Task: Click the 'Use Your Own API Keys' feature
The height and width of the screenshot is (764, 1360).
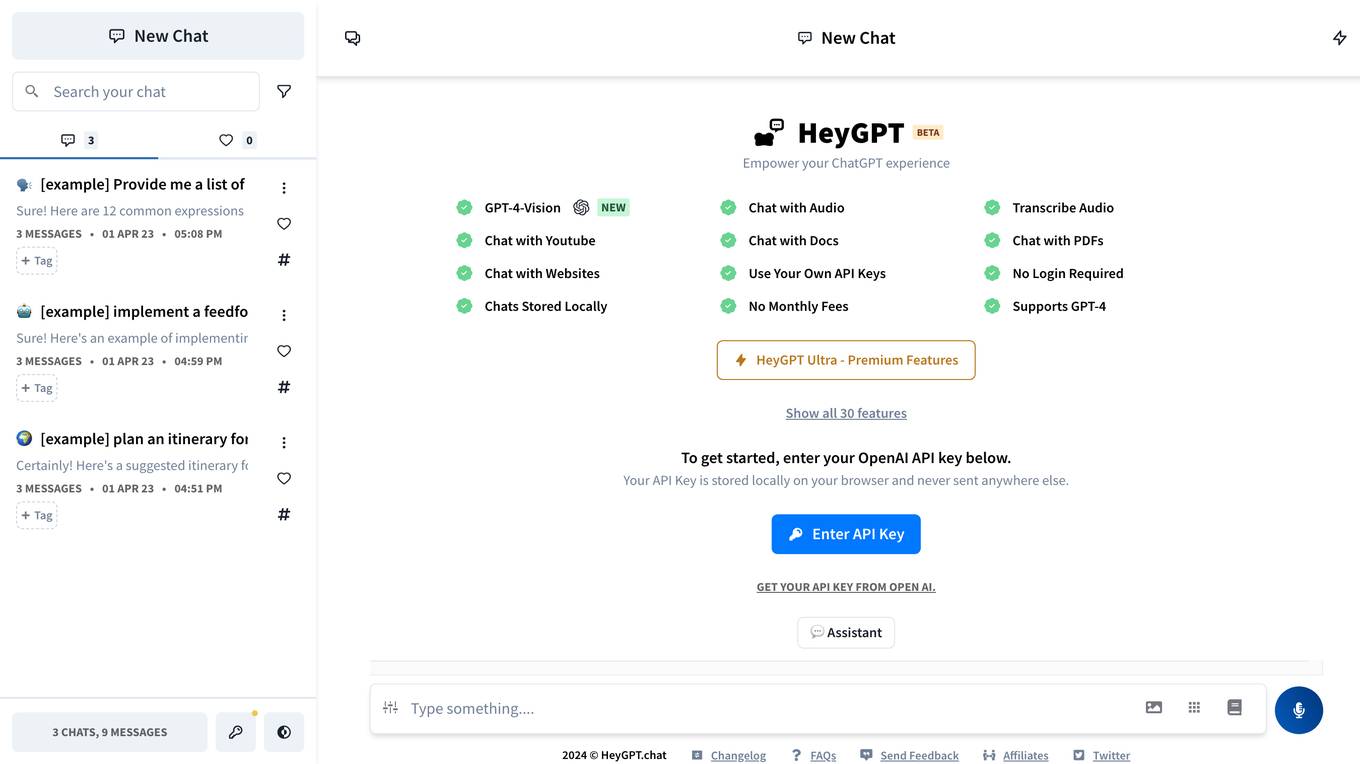Action: tap(817, 274)
